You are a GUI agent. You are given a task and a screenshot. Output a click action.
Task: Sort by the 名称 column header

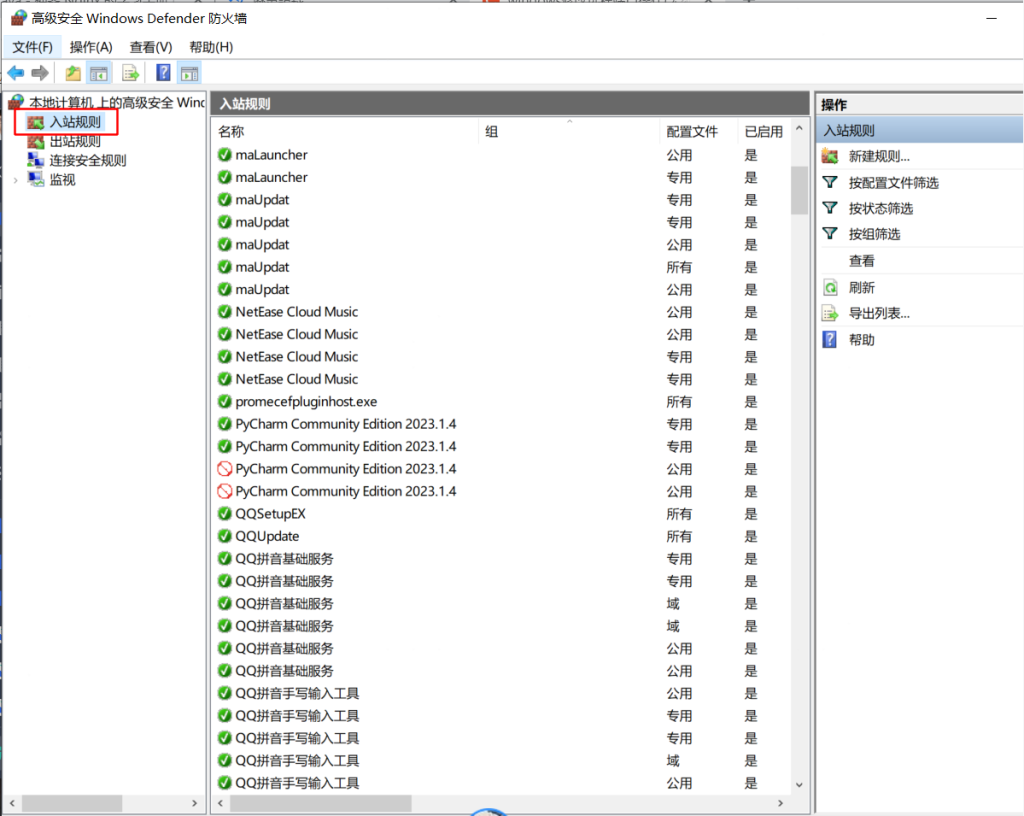[x=346, y=131]
